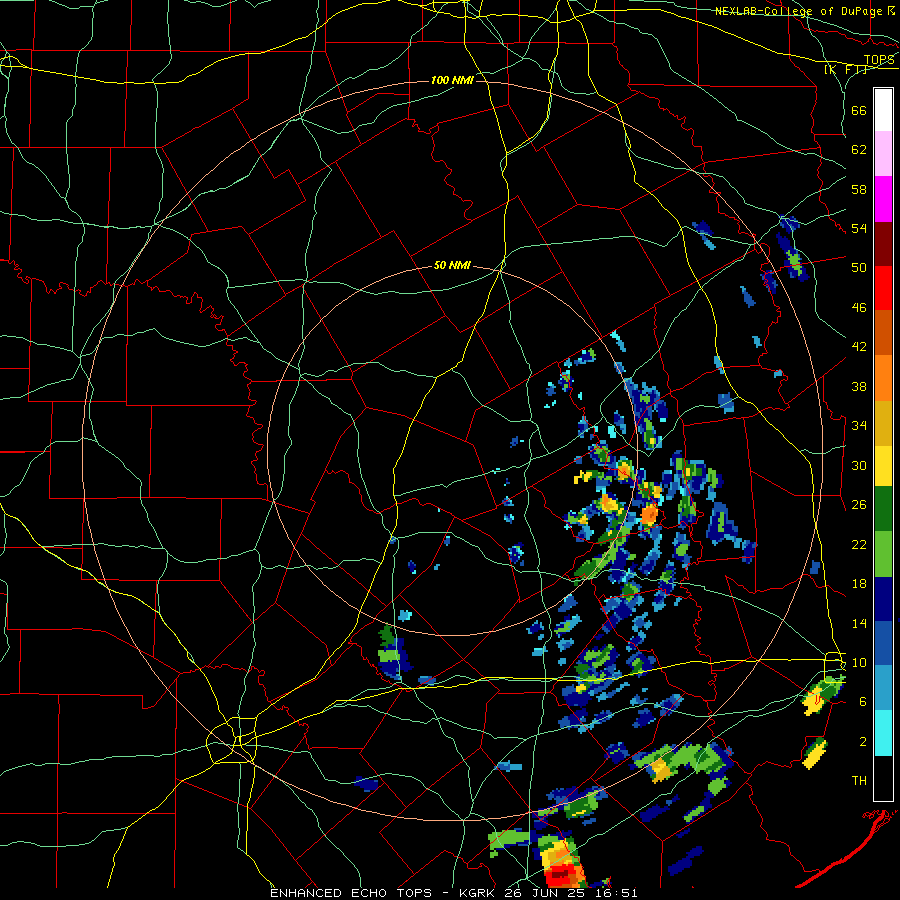The height and width of the screenshot is (900, 900).
Task: Click the legend value "26"
Action: click(859, 505)
